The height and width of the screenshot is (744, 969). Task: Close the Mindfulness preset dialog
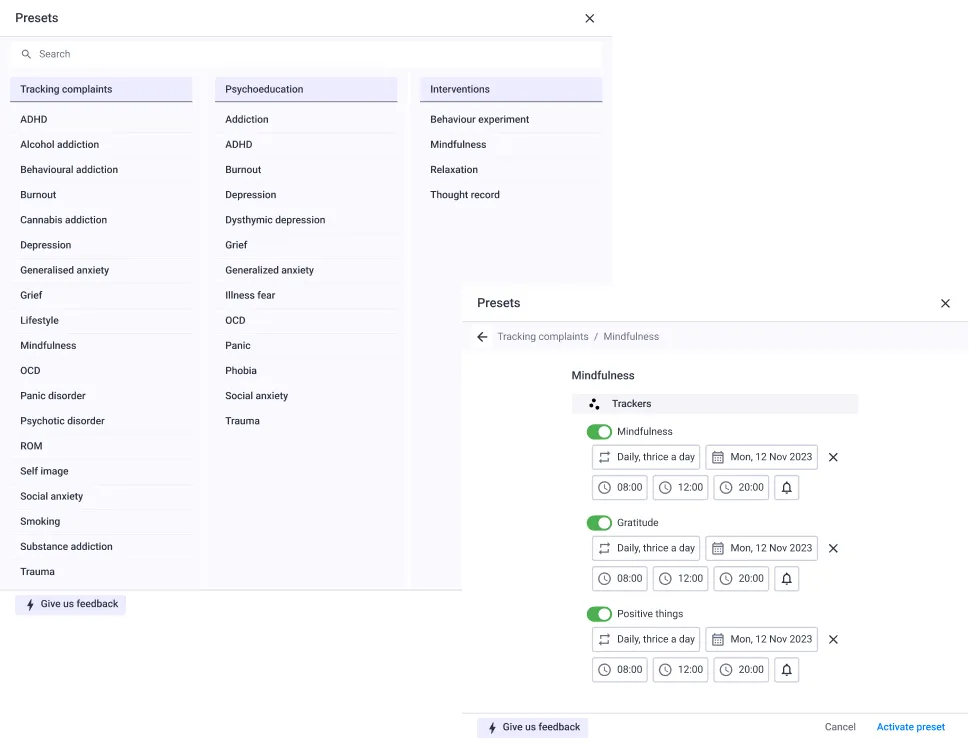945,303
